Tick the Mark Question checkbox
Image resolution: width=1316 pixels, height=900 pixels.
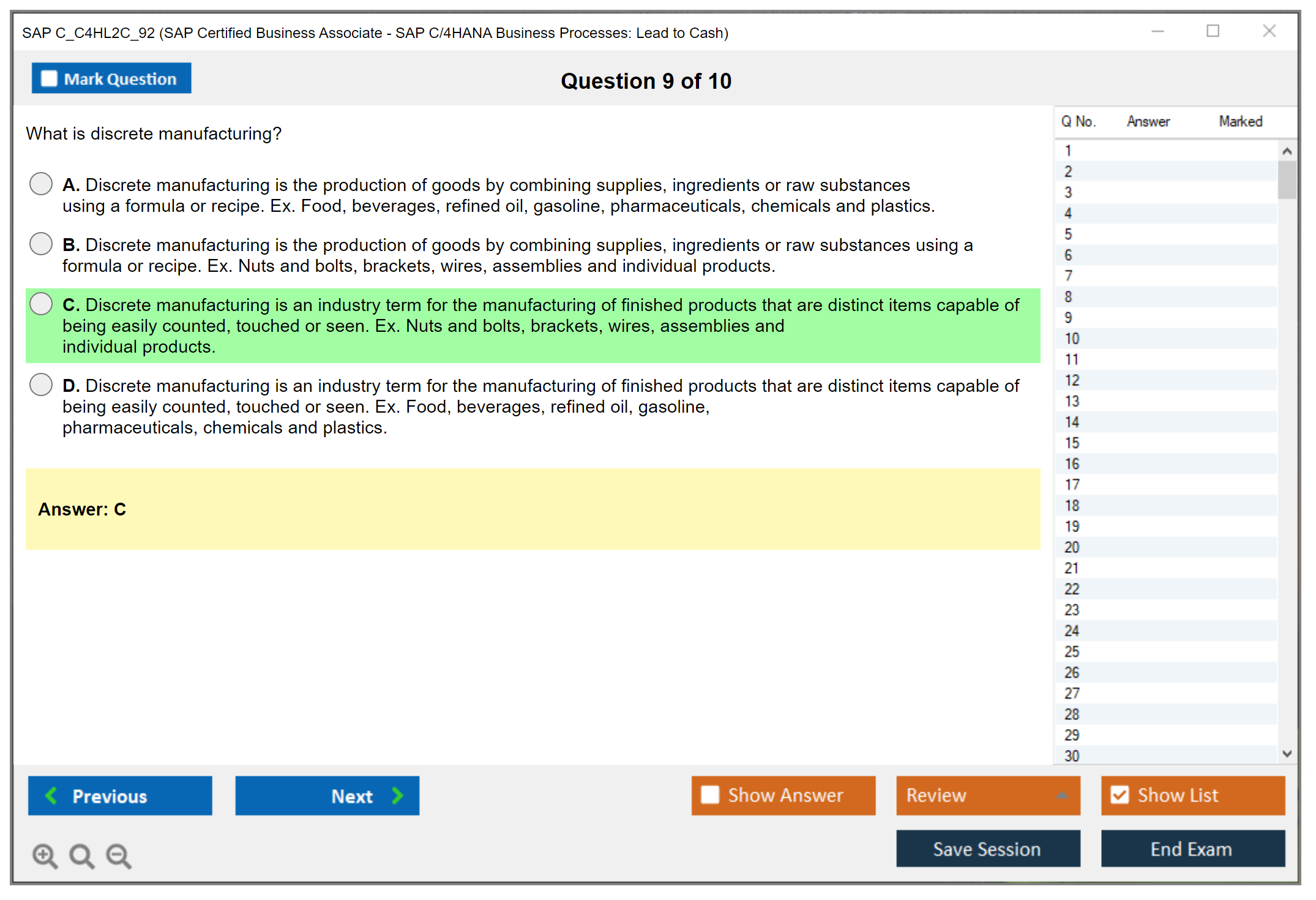point(49,78)
